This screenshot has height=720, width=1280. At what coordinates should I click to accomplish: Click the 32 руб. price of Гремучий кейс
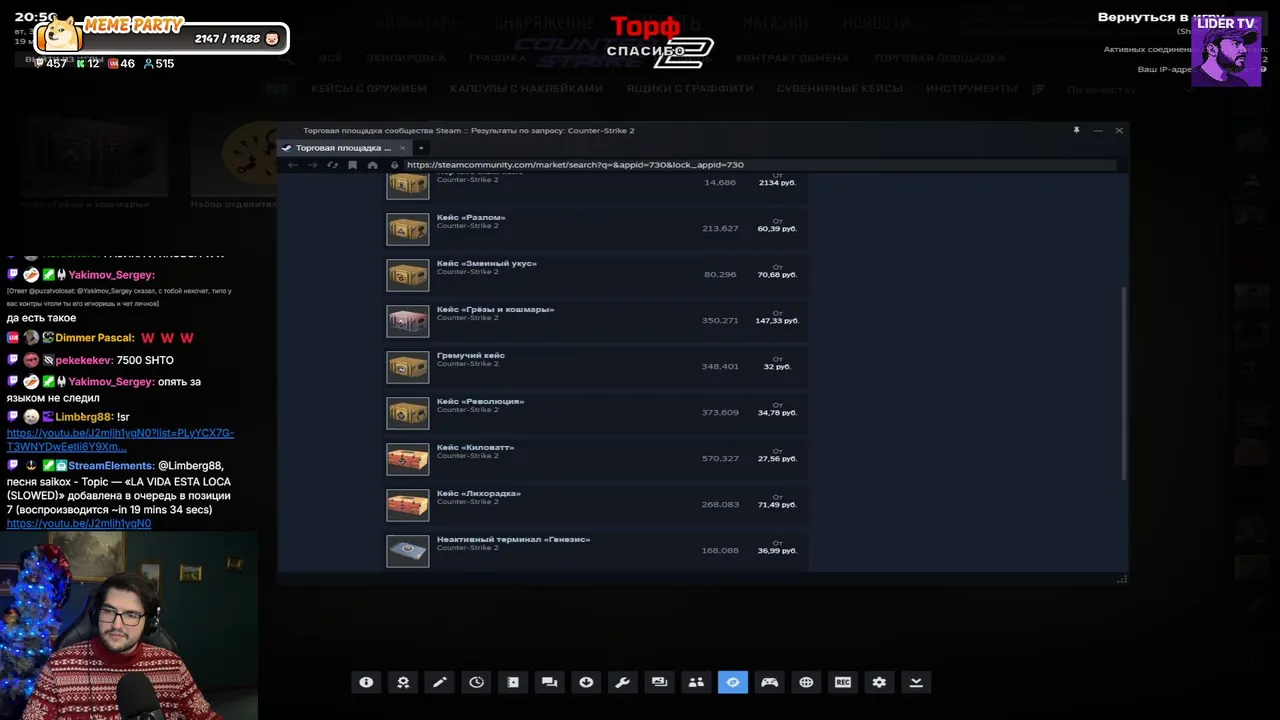click(x=777, y=367)
